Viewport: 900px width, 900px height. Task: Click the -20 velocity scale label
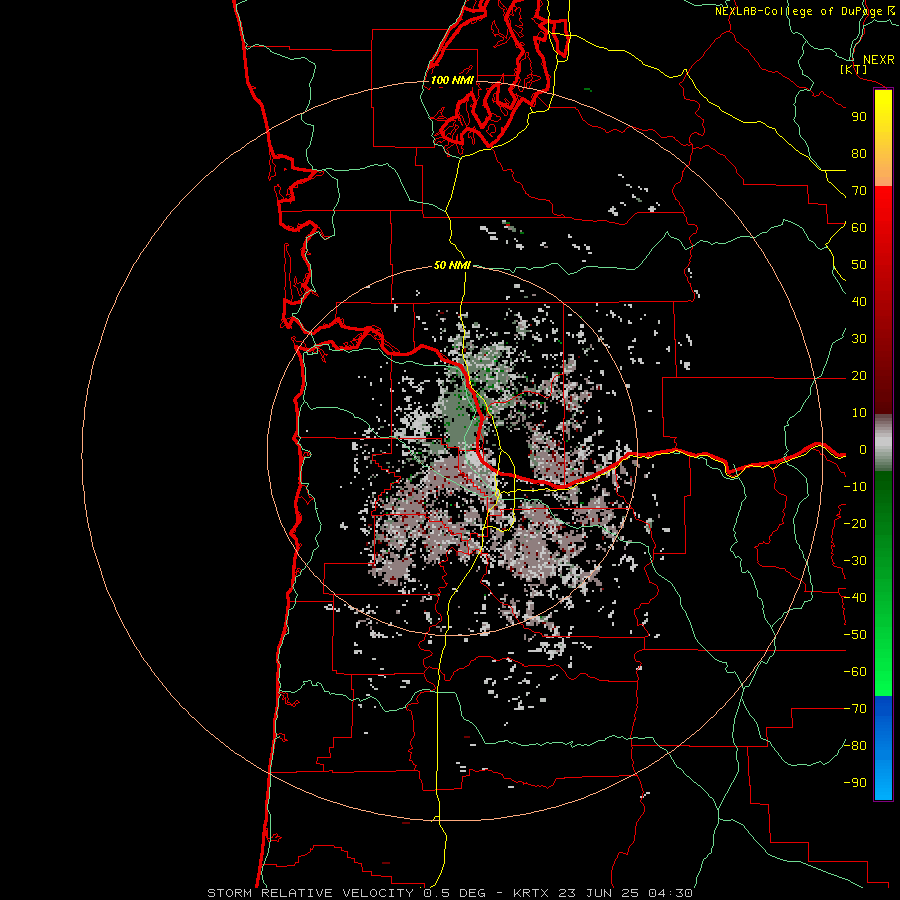pos(855,524)
